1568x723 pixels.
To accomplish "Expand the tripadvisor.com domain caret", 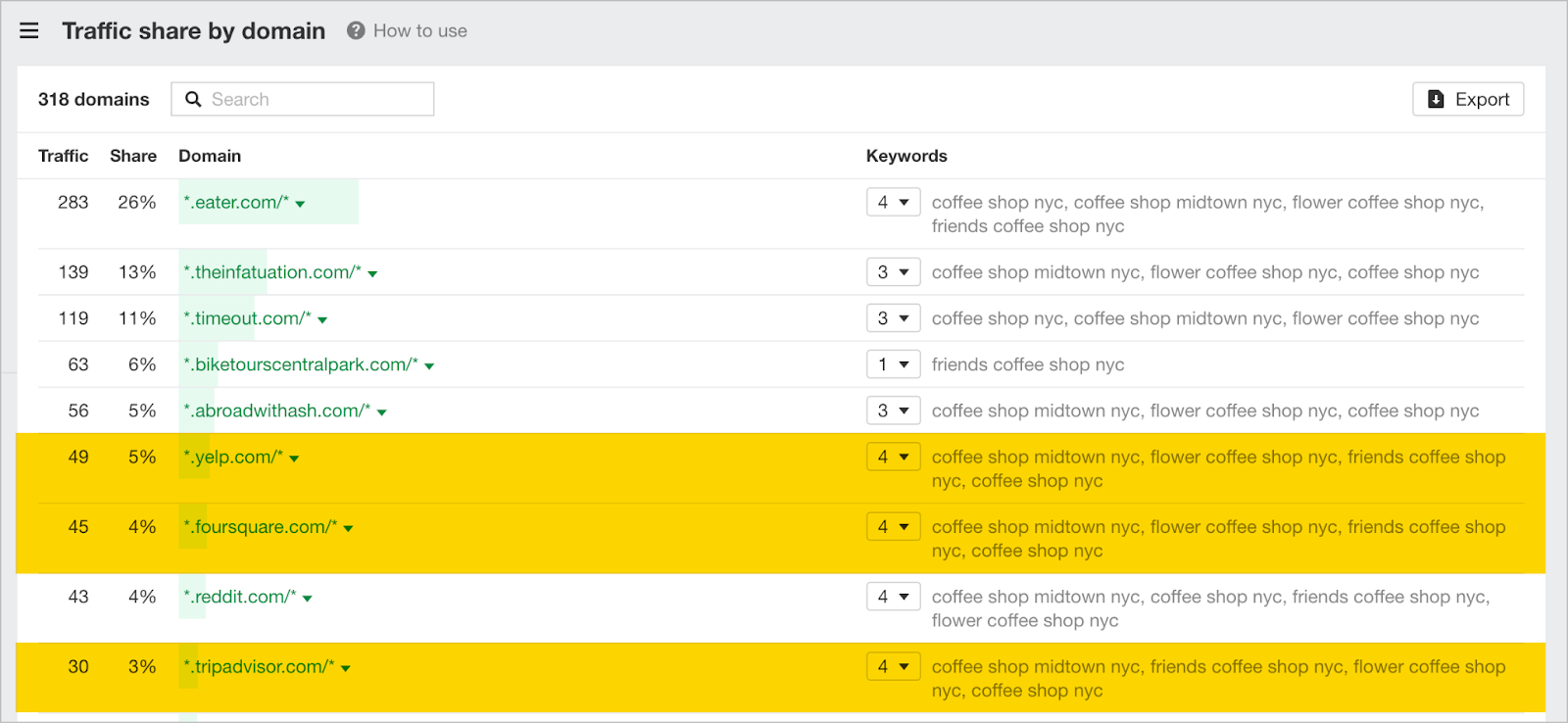I will pyautogui.click(x=346, y=668).
